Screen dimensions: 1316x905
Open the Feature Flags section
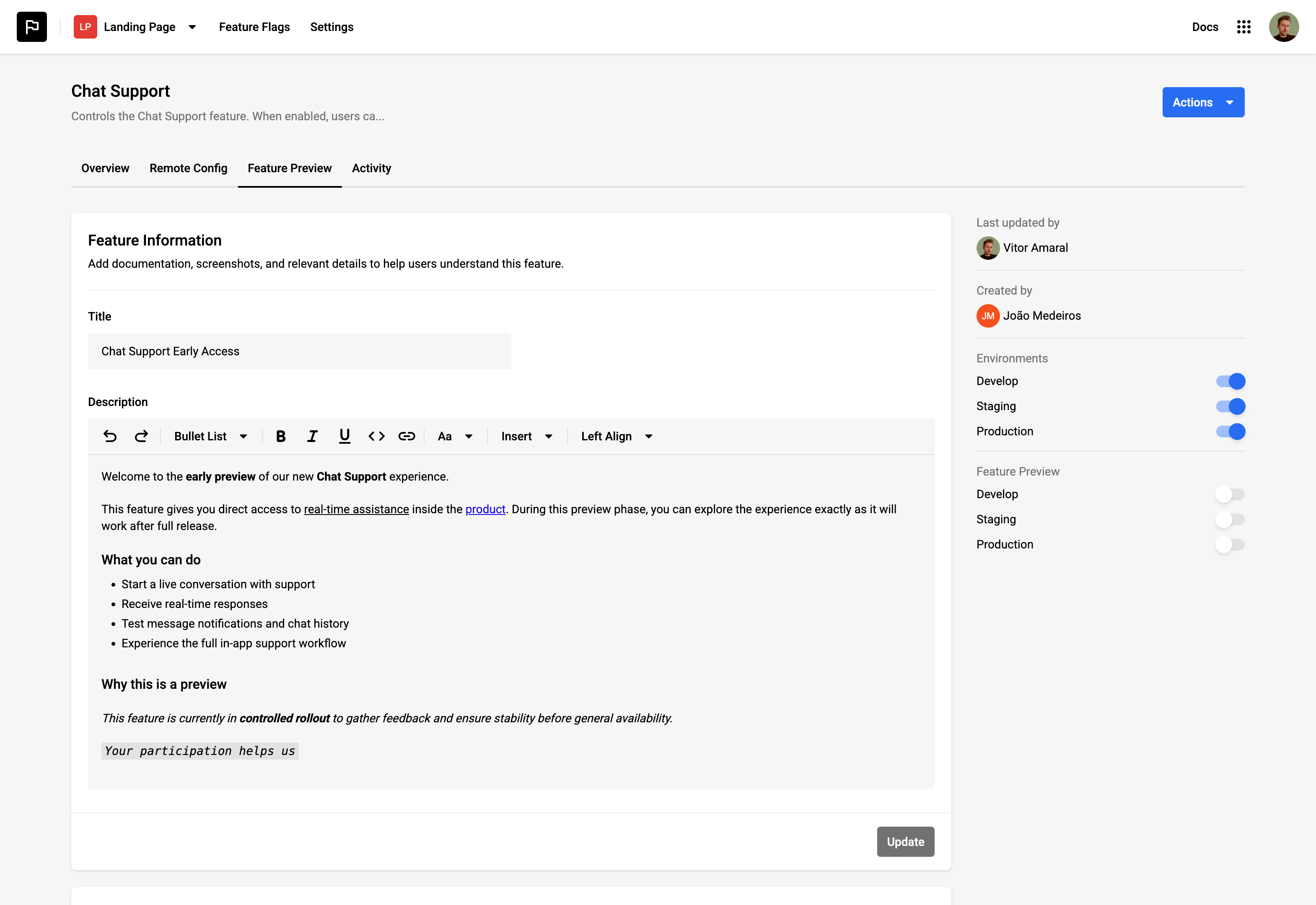pos(254,27)
